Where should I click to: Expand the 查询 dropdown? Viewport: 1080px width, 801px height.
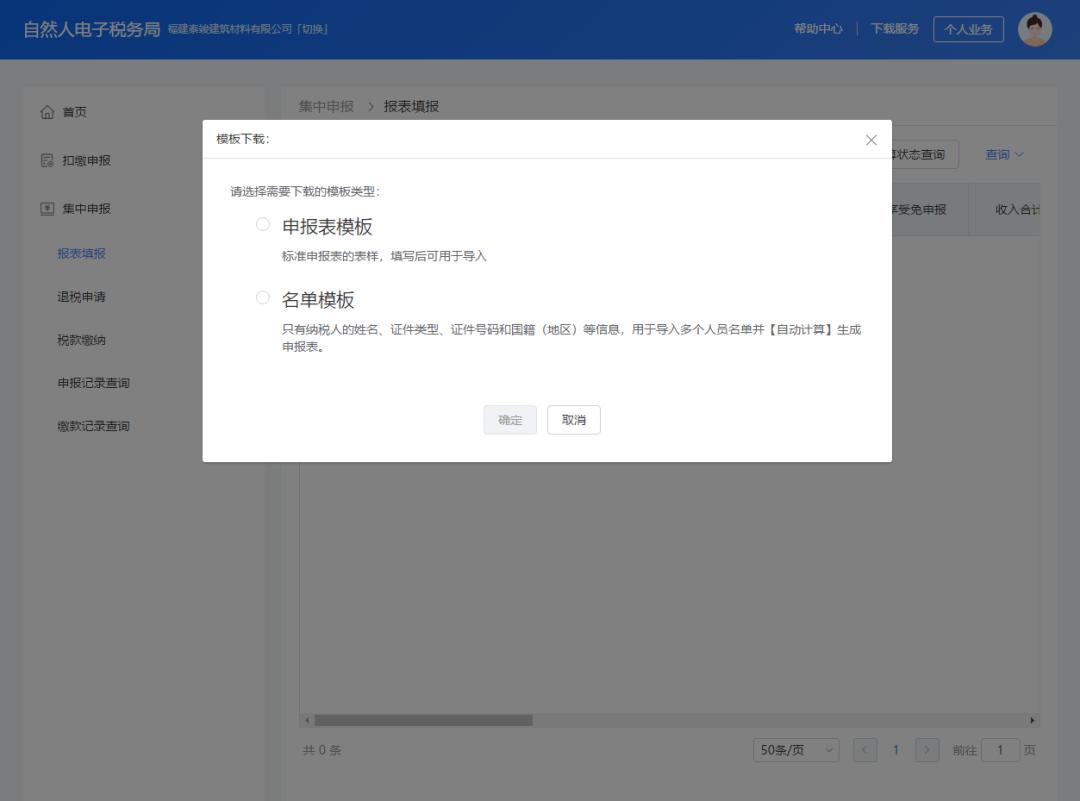1004,154
